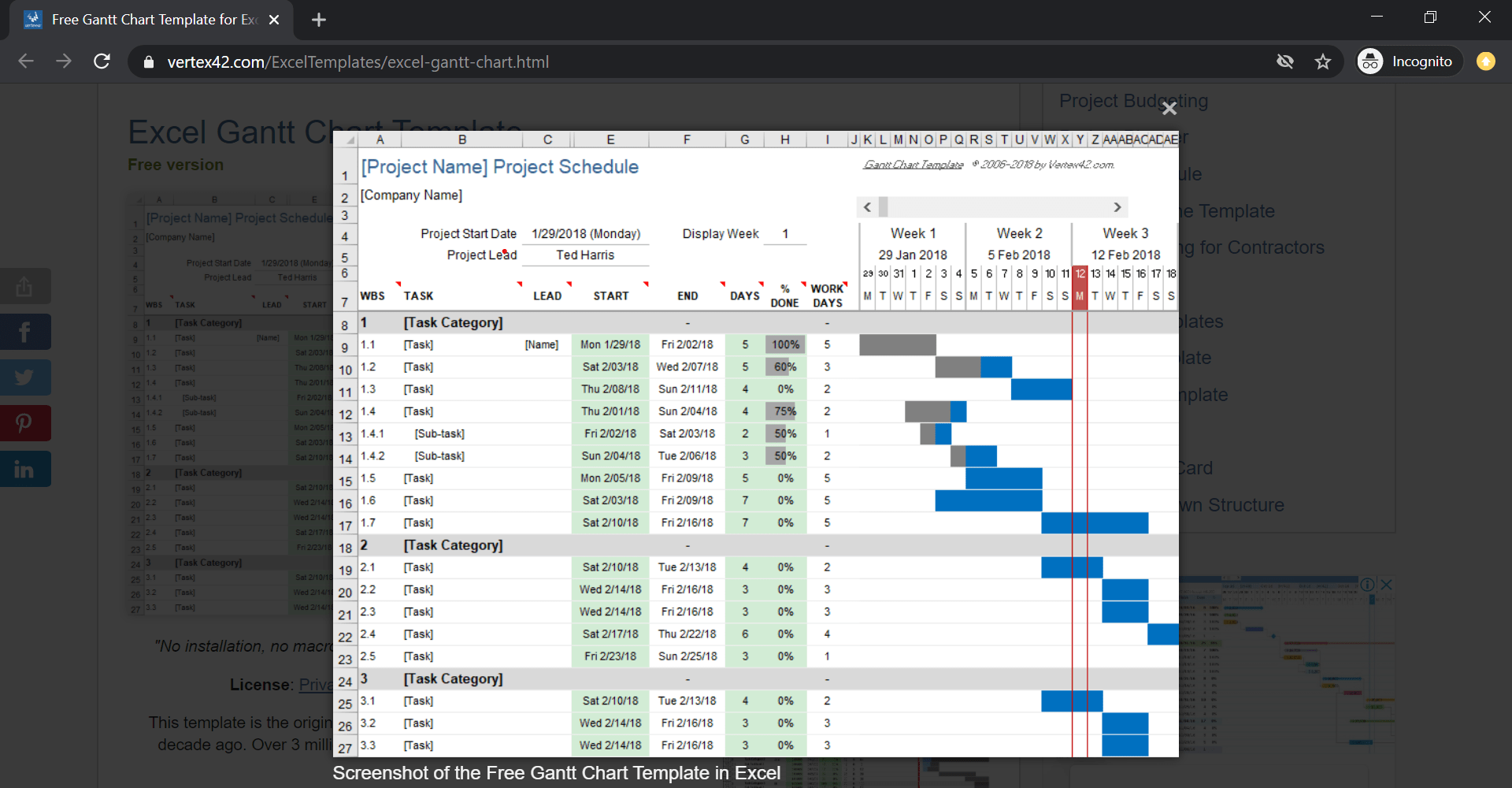Click the yellow extension icon in toolbar

[1486, 61]
